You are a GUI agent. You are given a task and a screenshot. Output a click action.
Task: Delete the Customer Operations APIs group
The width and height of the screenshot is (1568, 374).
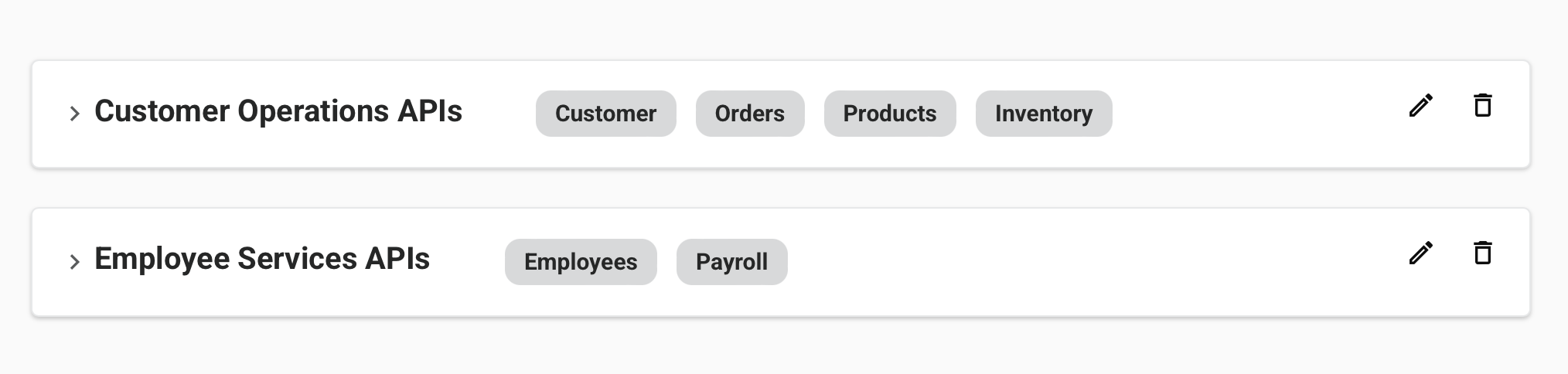click(1482, 106)
